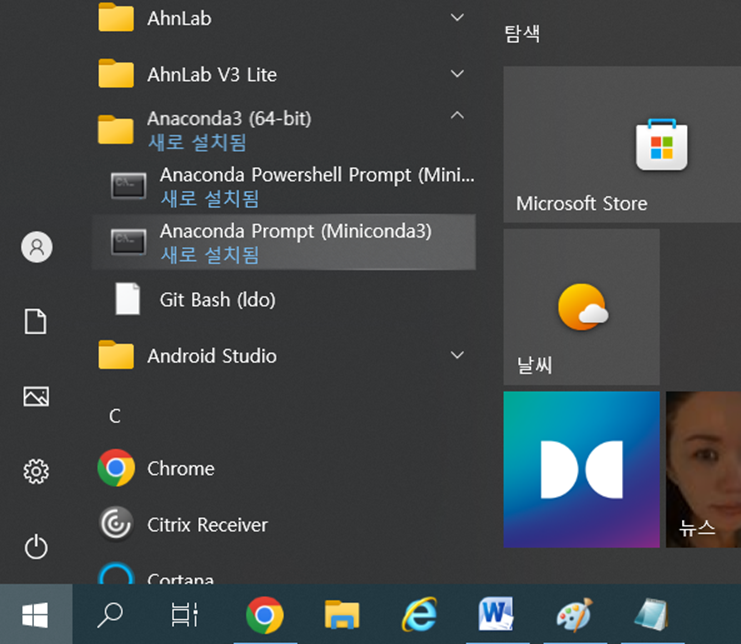
Task: Click the 'Cortana' label in app list
Action: coord(181,578)
